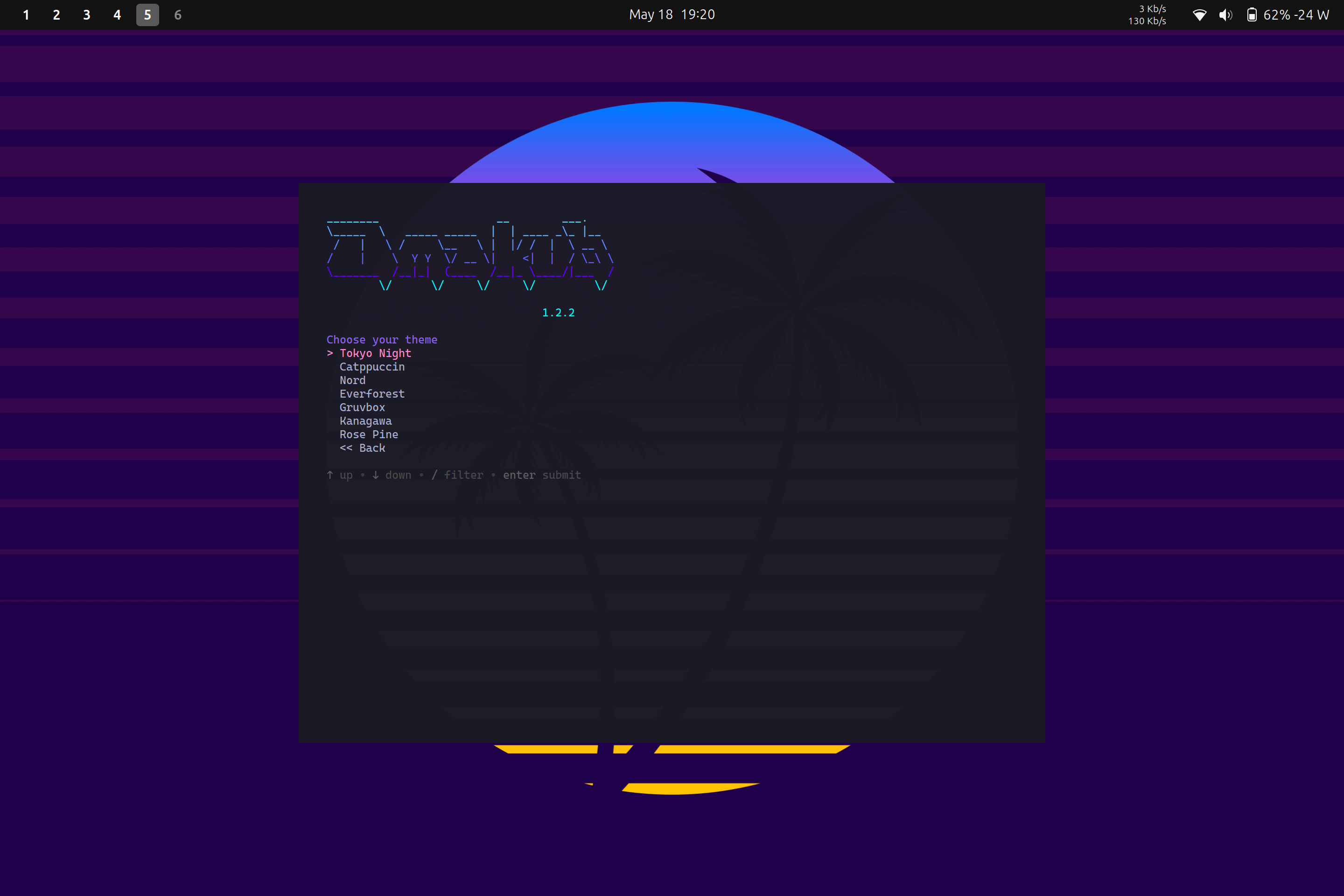This screenshot has height=896, width=1344.
Task: Switch to workspace 2
Action: [x=56, y=15]
